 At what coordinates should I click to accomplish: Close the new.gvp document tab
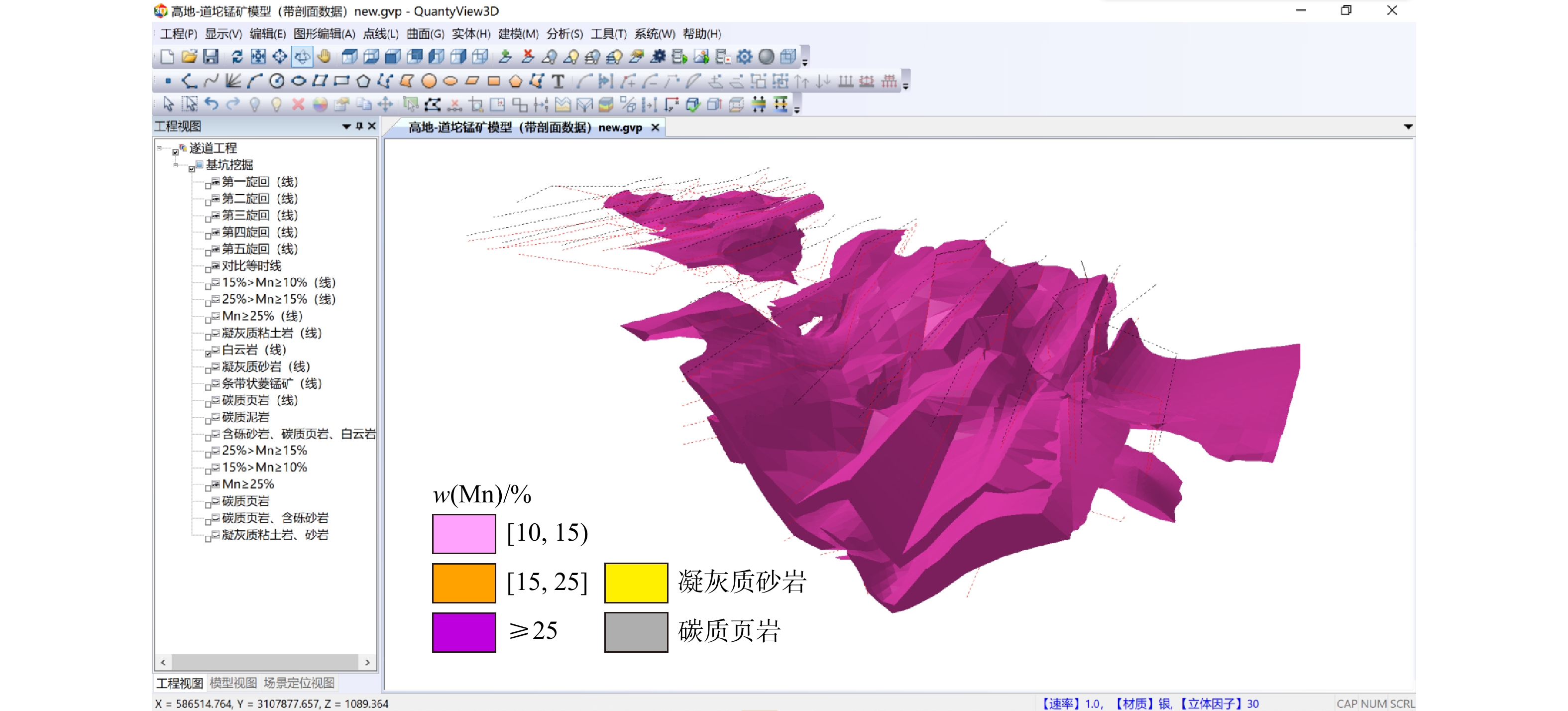(655, 127)
